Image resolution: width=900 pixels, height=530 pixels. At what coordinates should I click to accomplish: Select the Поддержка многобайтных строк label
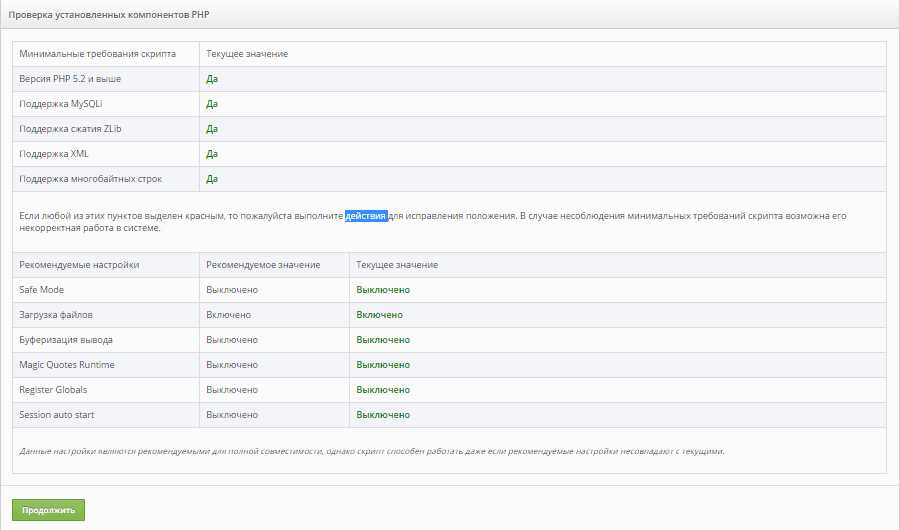90,179
